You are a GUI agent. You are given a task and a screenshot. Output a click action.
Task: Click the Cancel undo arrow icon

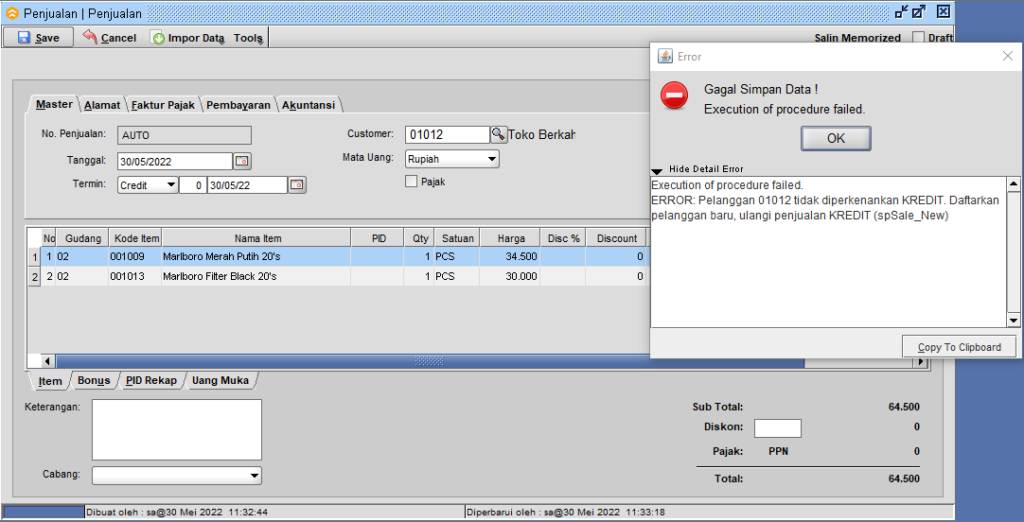click(90, 37)
